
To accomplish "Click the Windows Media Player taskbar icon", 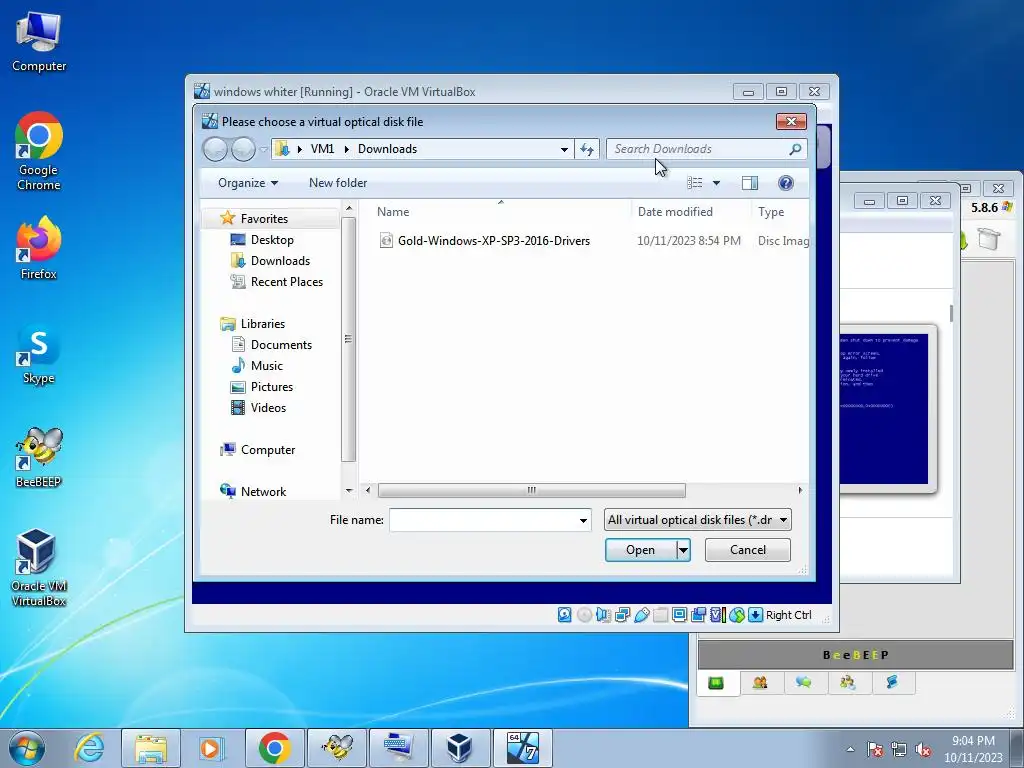I will pos(211,748).
